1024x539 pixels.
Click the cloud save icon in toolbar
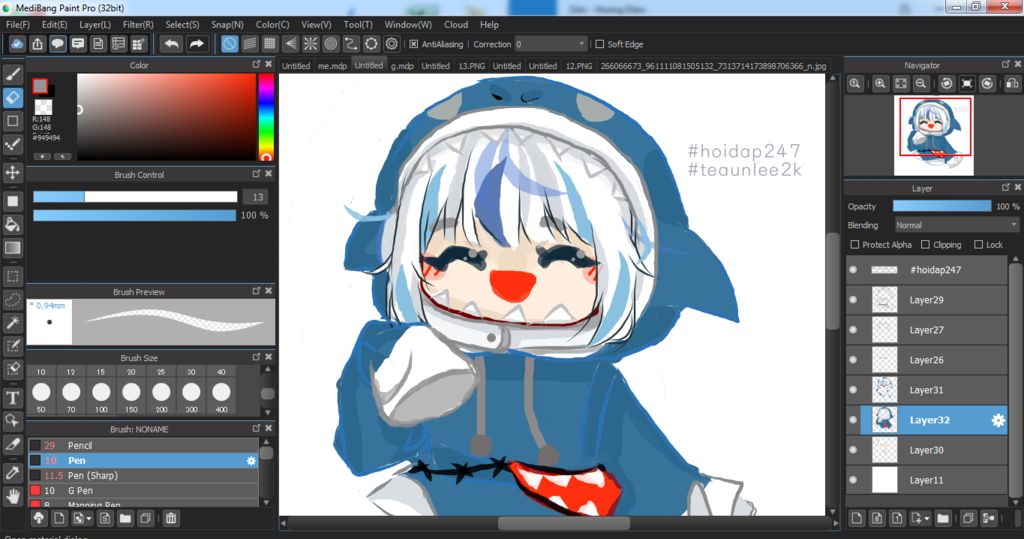coord(17,44)
